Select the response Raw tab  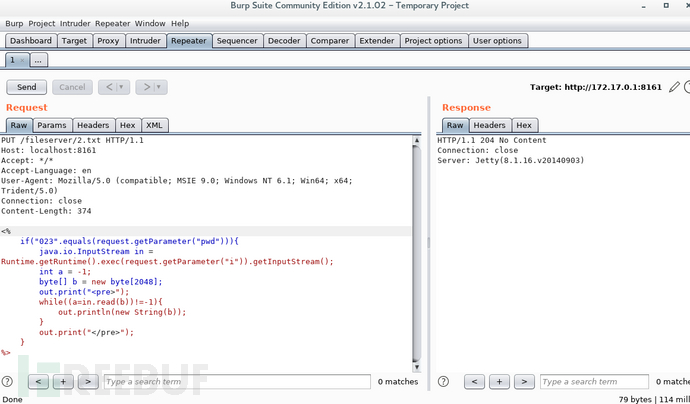[x=455, y=125]
